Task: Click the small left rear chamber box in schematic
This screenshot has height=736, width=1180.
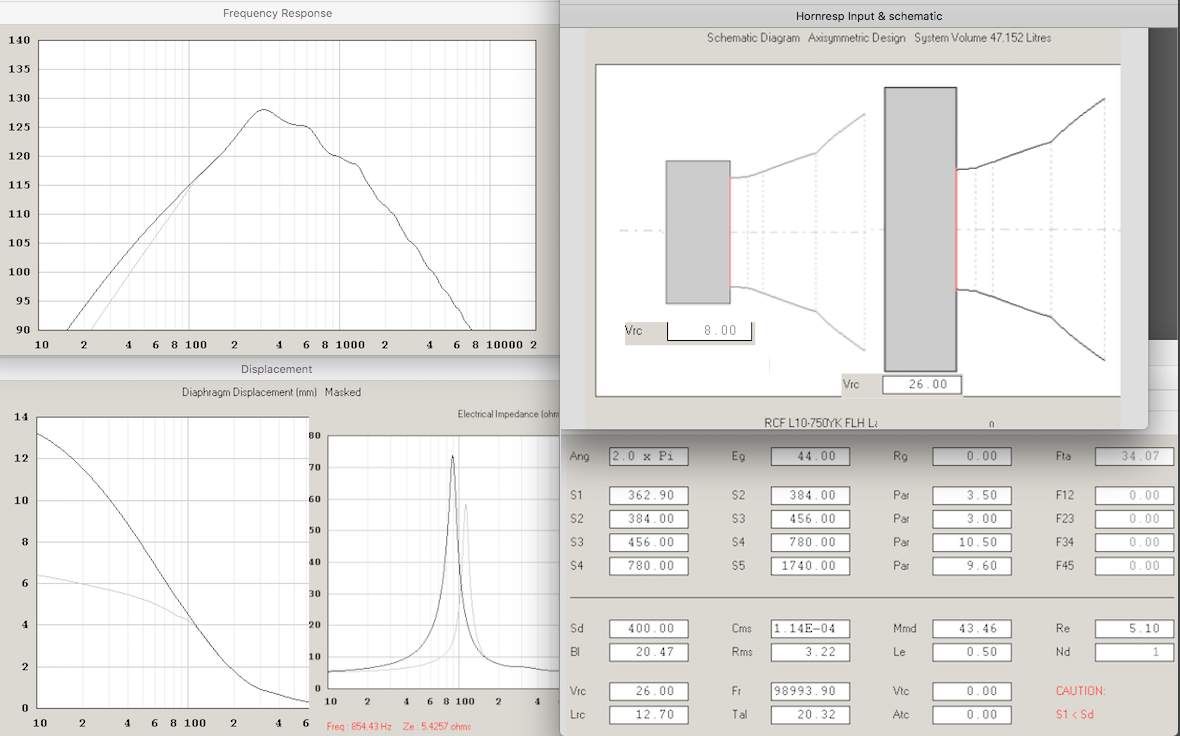Action: (698, 232)
